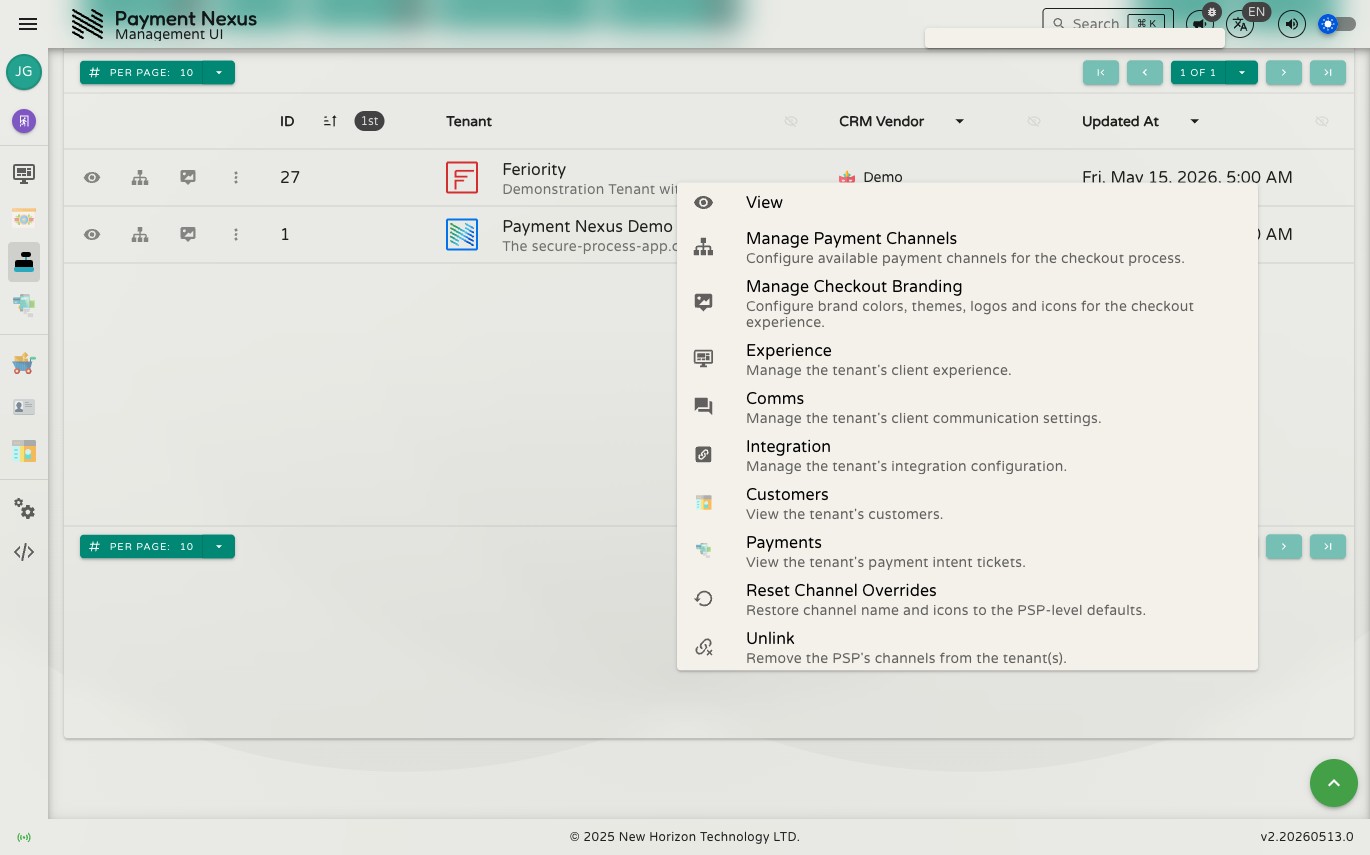Image resolution: width=1370 pixels, height=855 pixels.
Task: Expand Updated At column dropdown
Action: [1194, 121]
